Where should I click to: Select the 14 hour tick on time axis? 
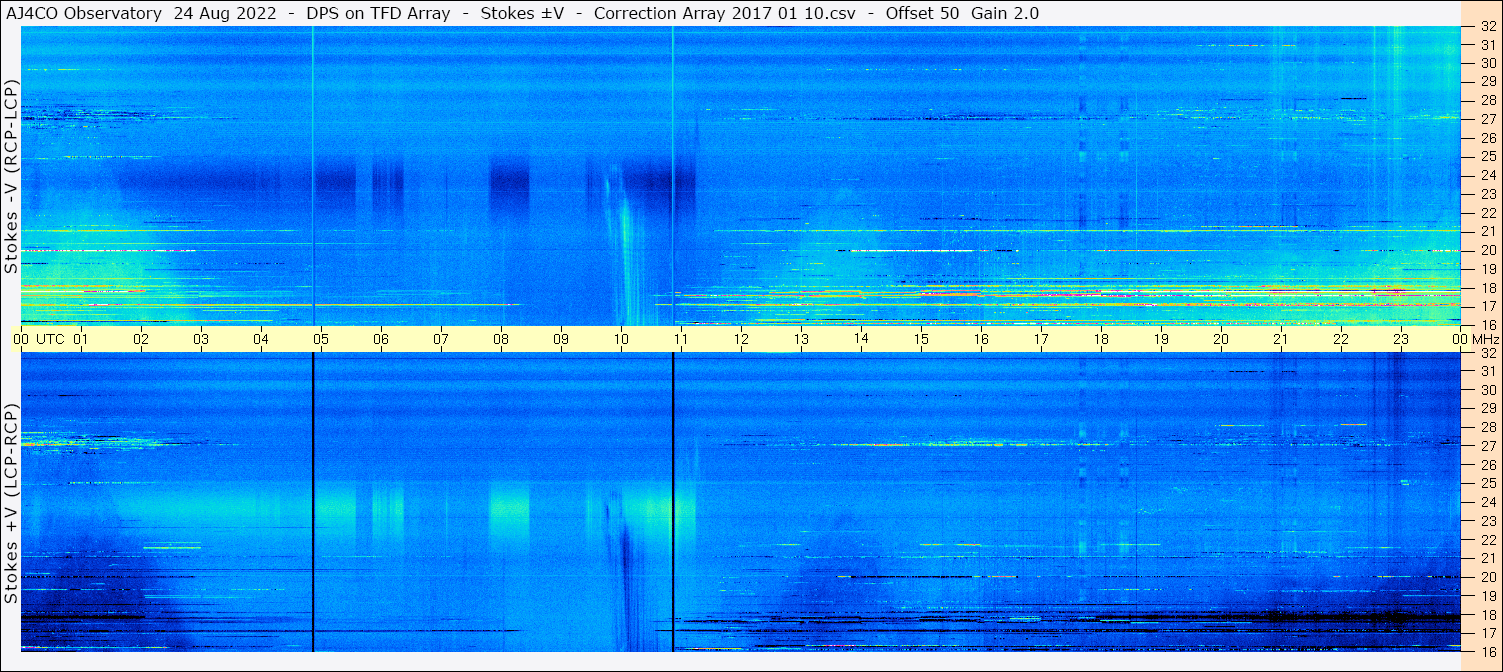click(x=861, y=339)
